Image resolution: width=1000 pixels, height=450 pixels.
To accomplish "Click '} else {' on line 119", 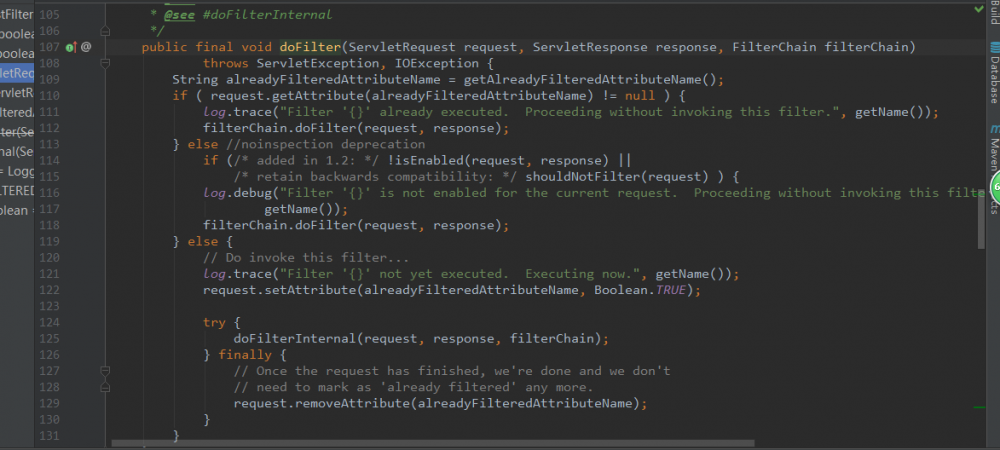I will [203, 242].
